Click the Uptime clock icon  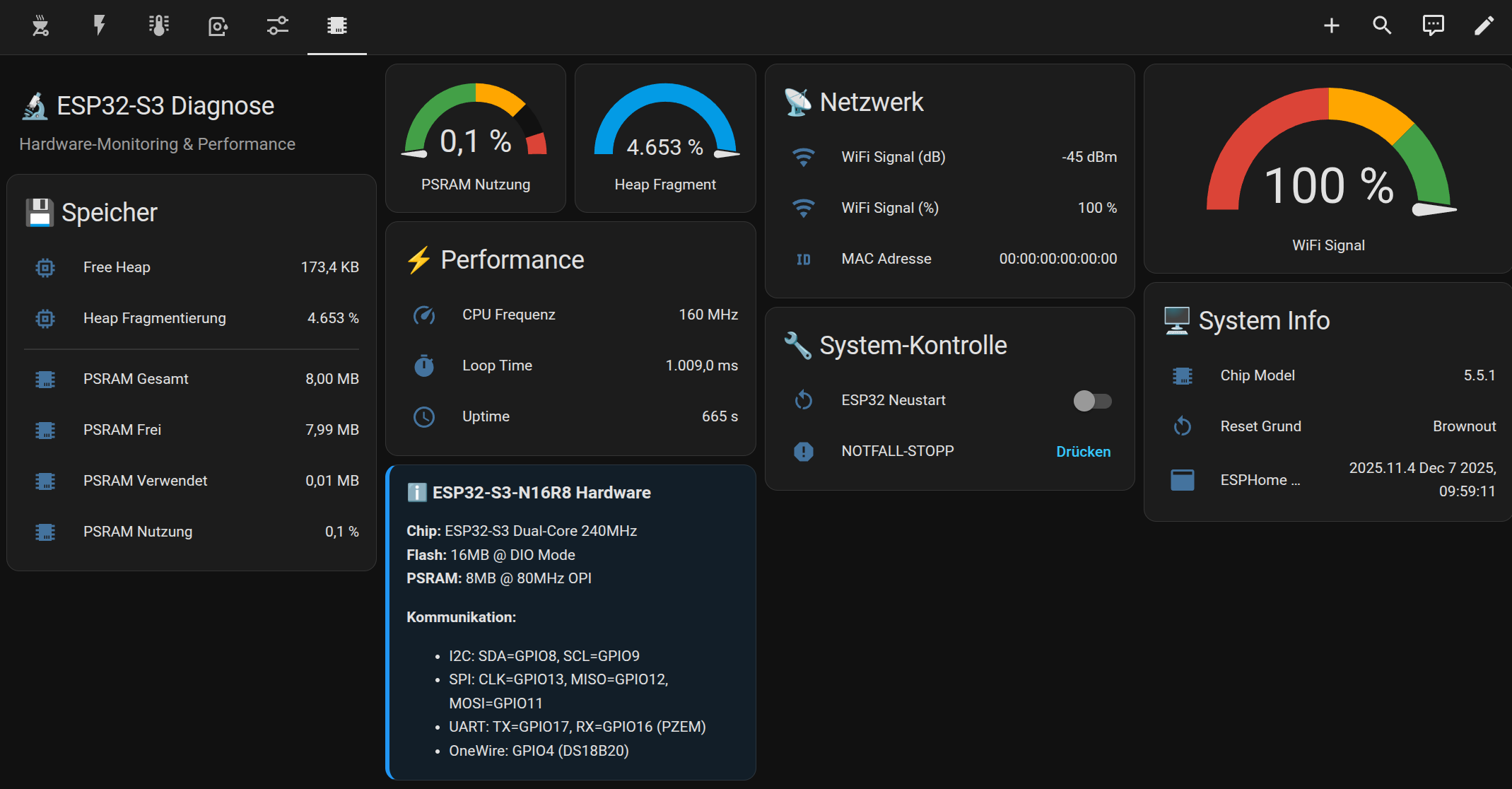pyautogui.click(x=424, y=416)
